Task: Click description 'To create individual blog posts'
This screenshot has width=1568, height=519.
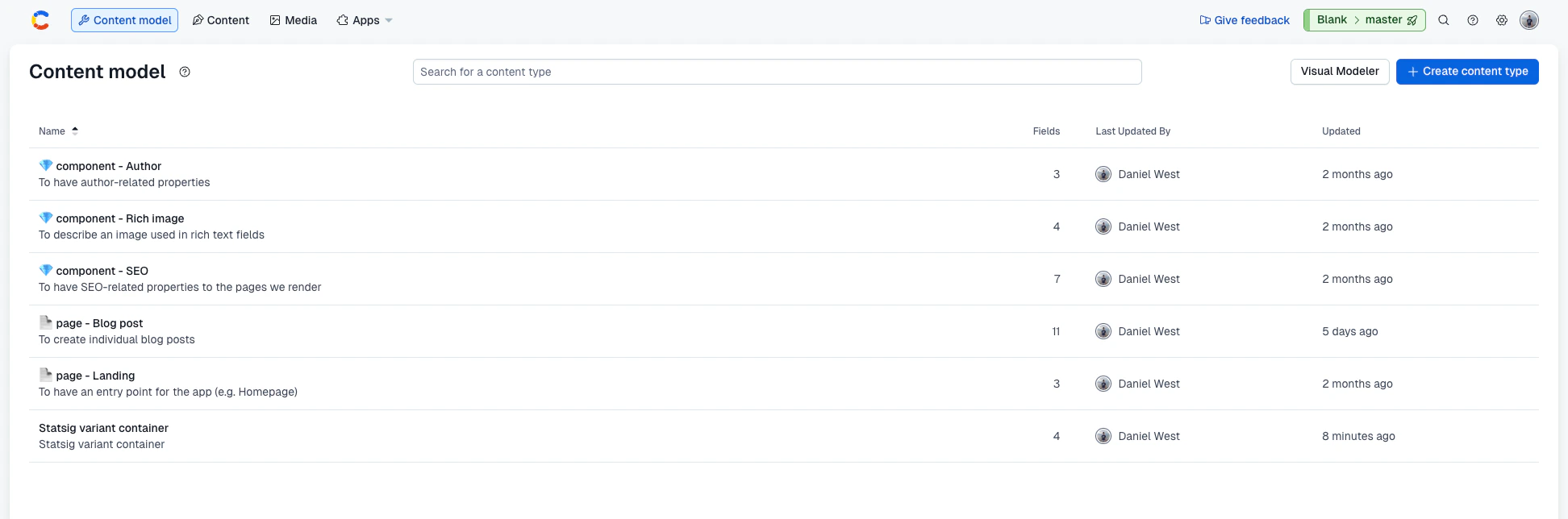Action: pos(117,340)
